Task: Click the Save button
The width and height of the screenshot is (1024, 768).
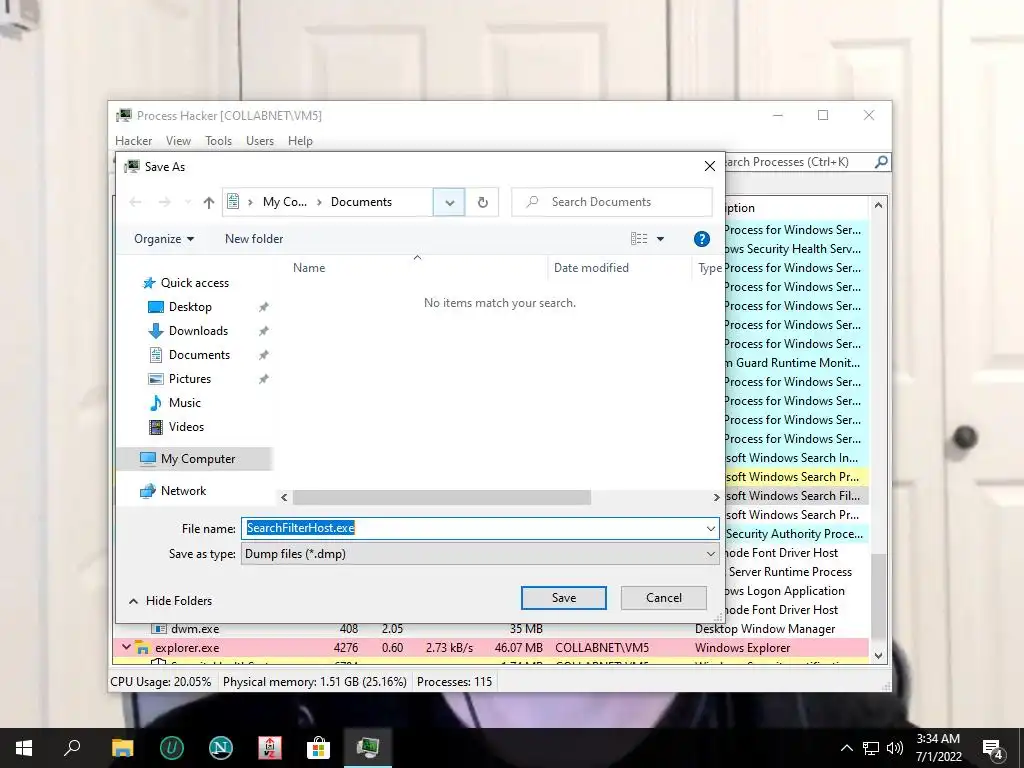Action: coord(564,598)
